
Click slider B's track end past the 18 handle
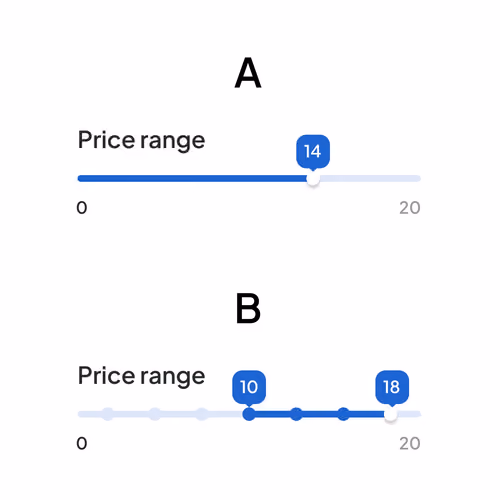pos(410,414)
